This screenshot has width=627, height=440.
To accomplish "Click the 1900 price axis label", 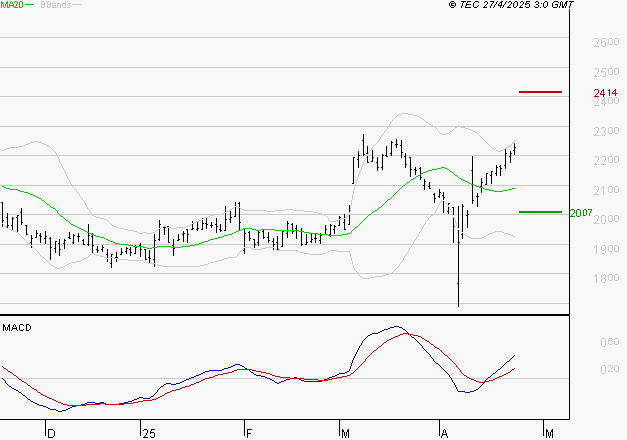I will (x=606, y=249).
